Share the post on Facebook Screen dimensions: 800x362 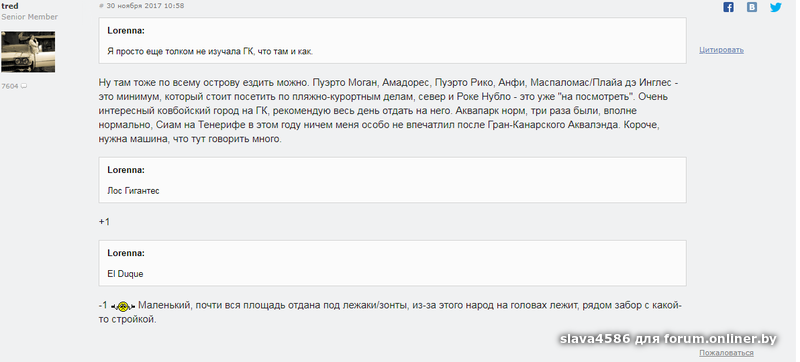click(x=729, y=7)
